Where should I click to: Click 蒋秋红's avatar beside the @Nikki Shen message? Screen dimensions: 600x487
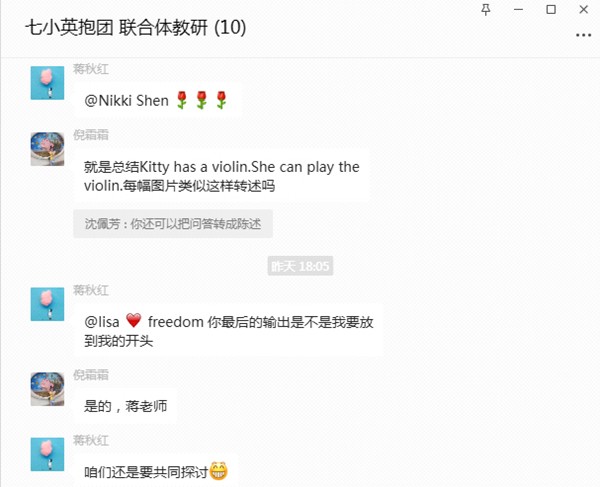[47, 83]
